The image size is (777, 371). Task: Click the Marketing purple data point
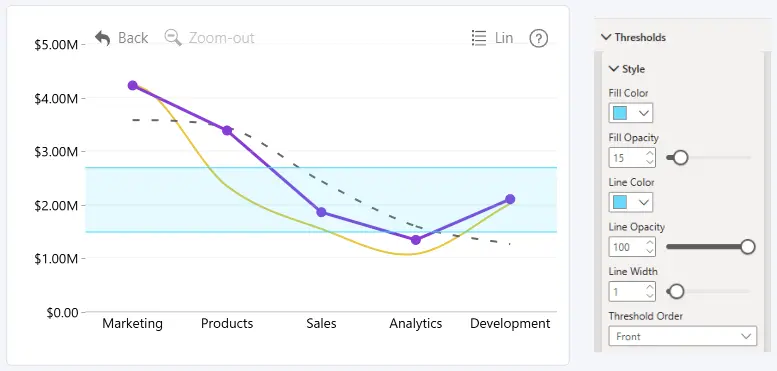pyautogui.click(x=132, y=85)
